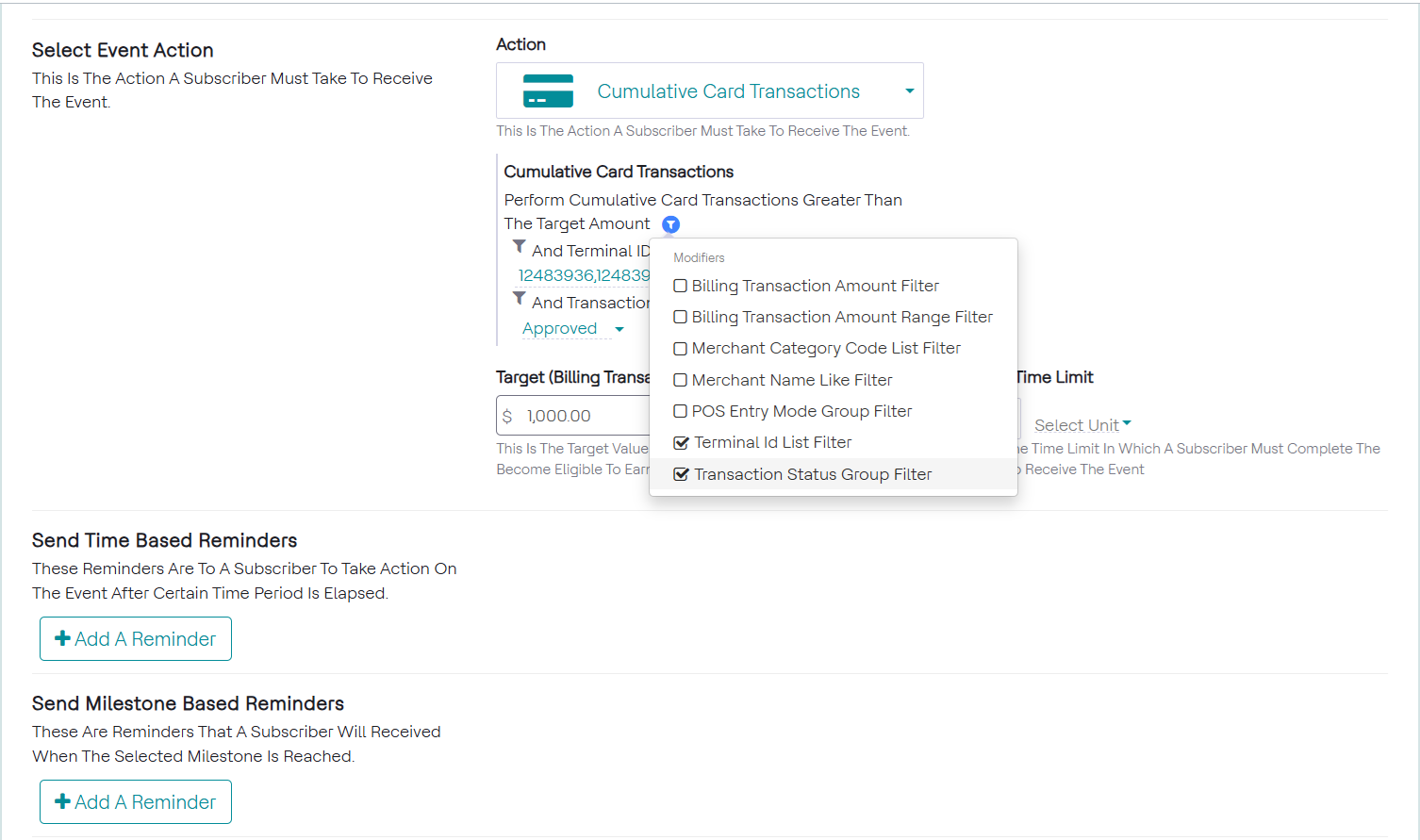Viewport: 1420px width, 840px height.
Task: Click plus icon for time based reminder
Action: point(63,638)
